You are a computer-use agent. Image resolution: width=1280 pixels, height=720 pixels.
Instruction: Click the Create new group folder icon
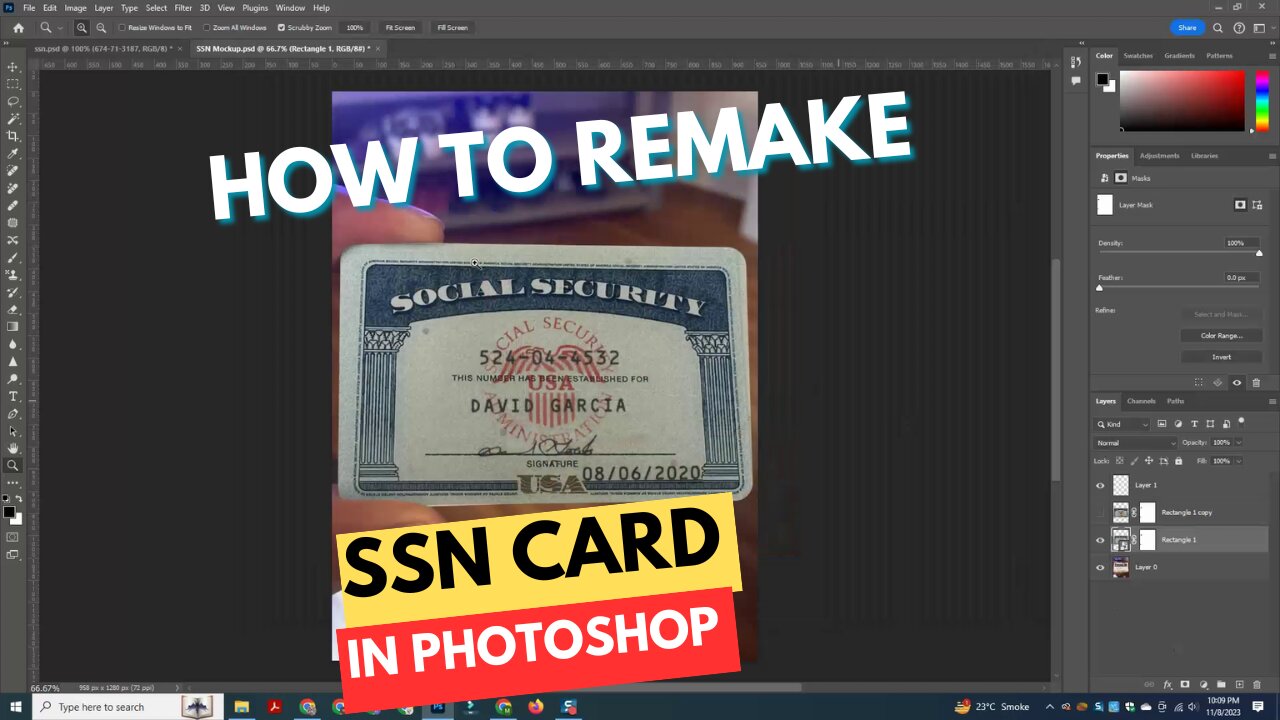1221,685
